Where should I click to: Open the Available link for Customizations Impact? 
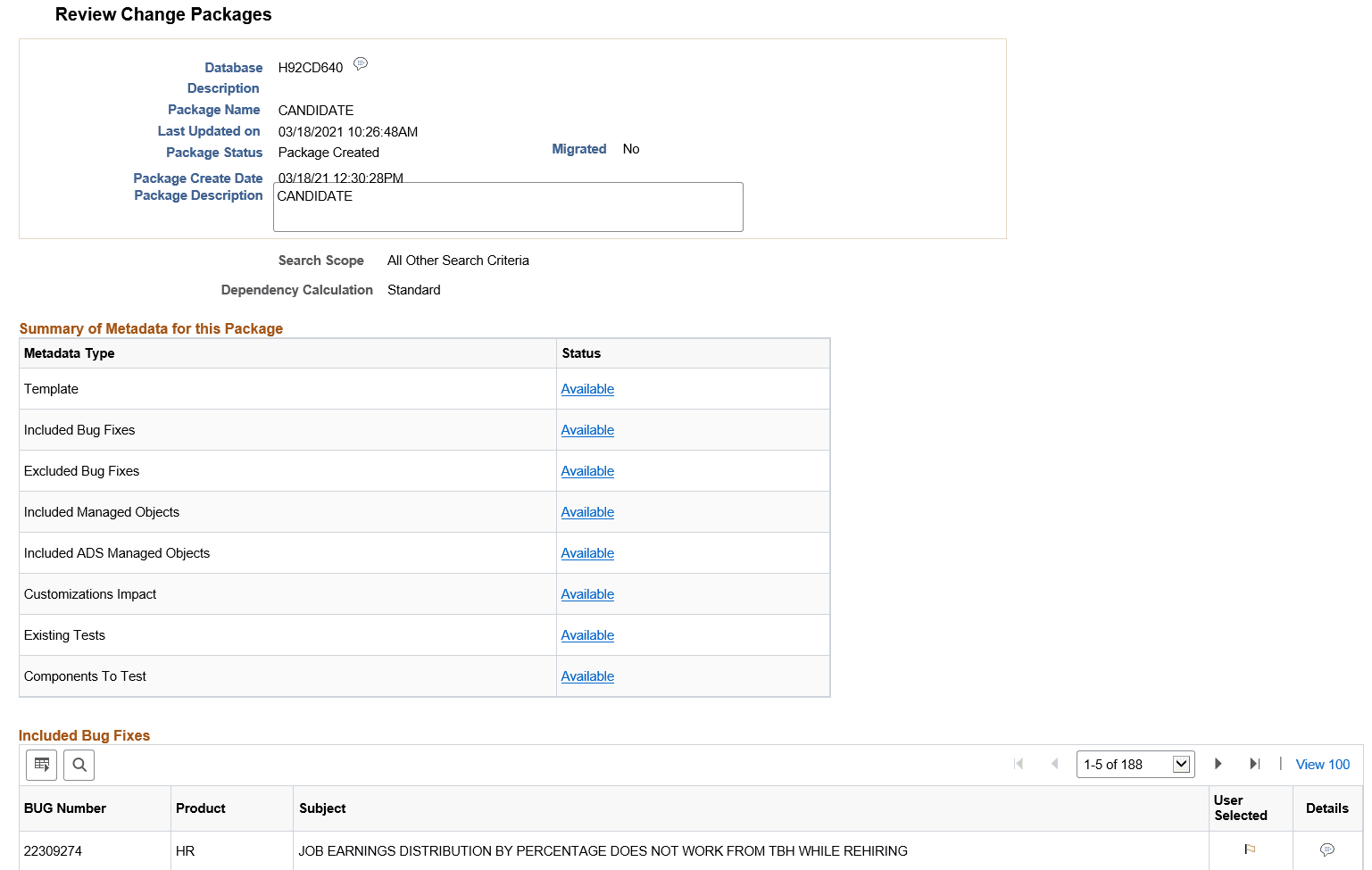point(587,594)
